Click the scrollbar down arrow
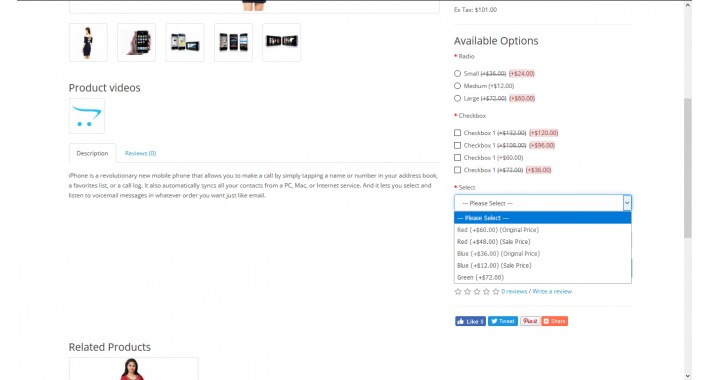The image size is (710, 380). point(688,375)
